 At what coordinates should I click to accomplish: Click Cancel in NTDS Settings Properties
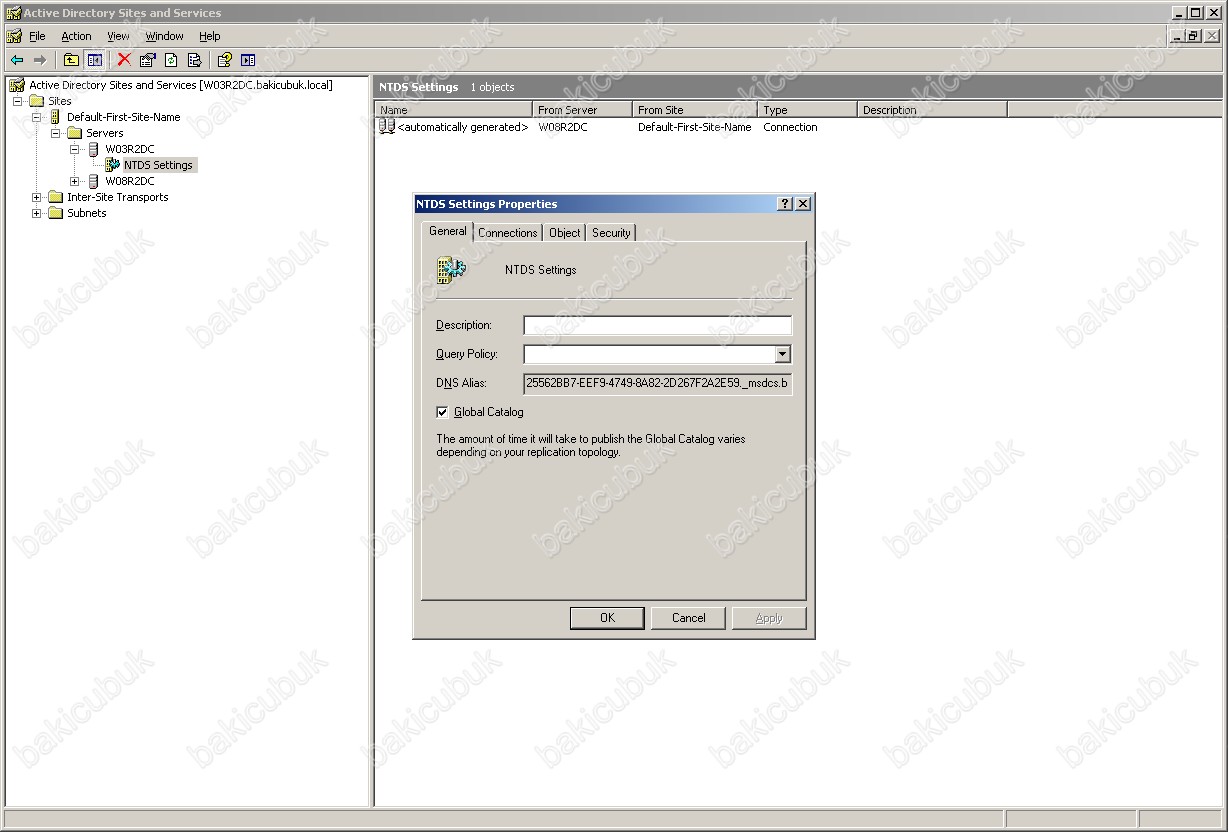[x=688, y=618]
